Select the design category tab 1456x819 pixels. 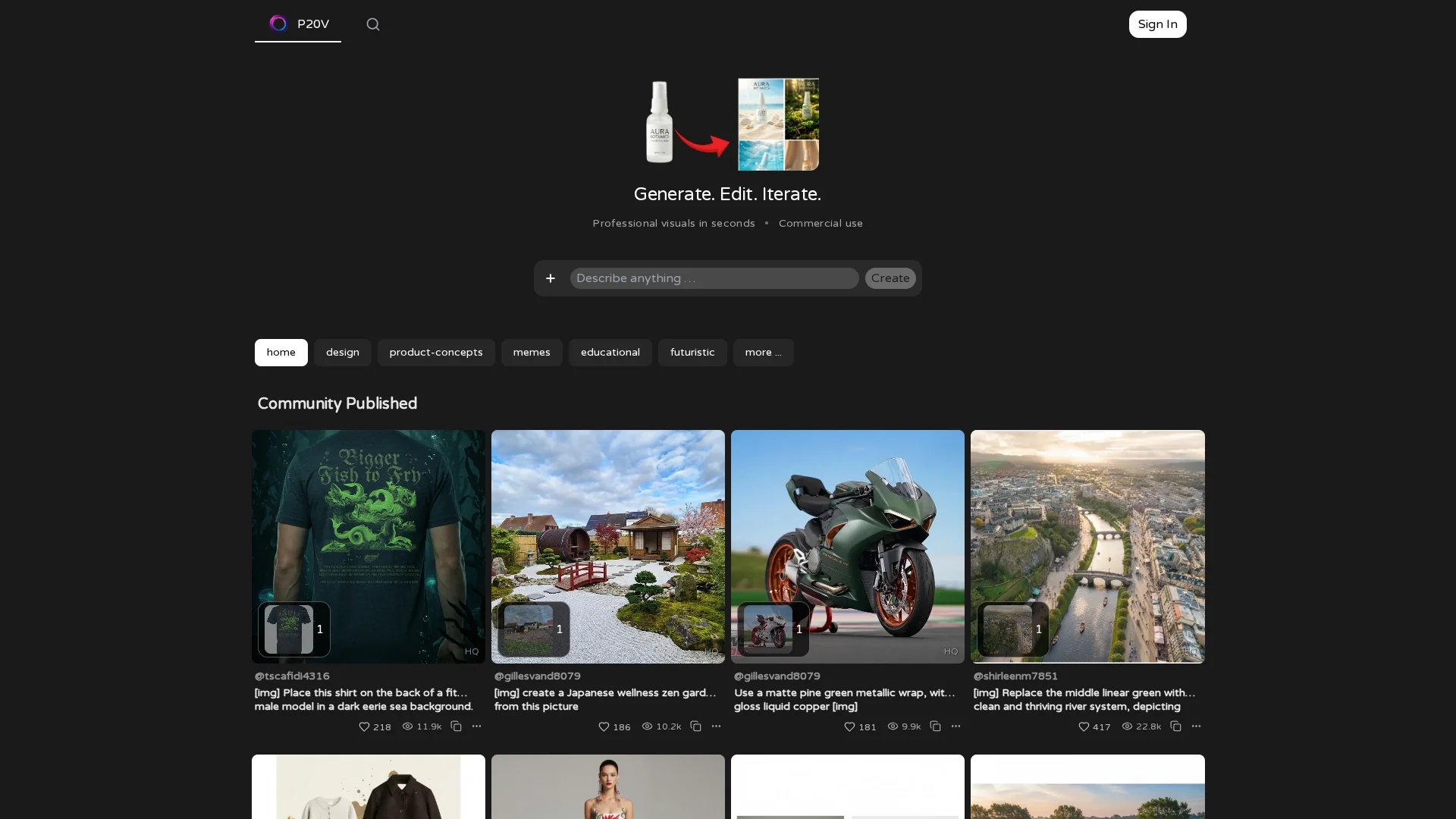tap(343, 353)
